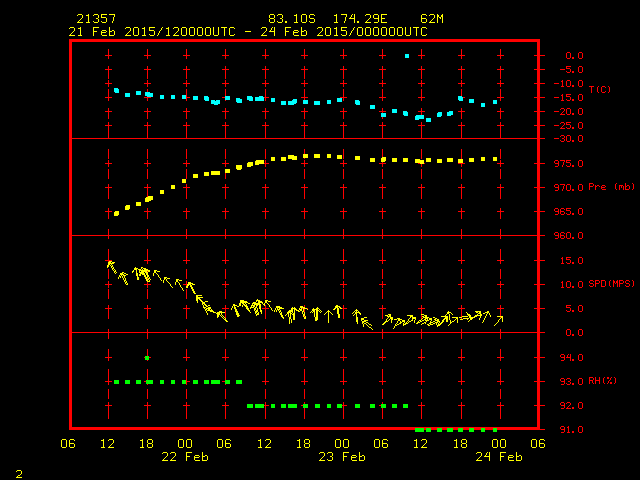Click the -10.0 temperature tick value
Viewport: 640px width, 480px height.
pos(569,84)
